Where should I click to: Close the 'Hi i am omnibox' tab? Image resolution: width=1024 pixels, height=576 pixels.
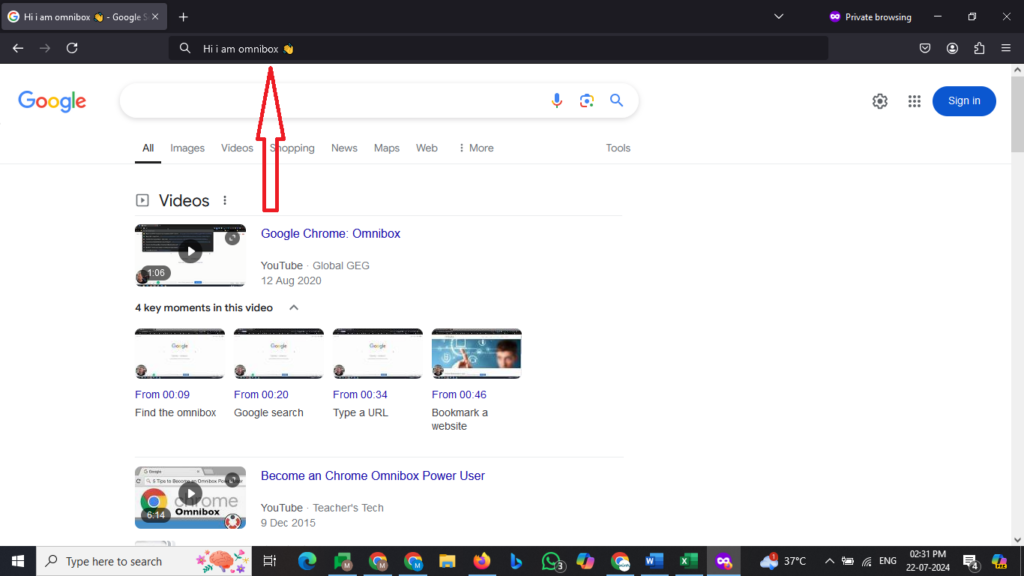tap(155, 17)
